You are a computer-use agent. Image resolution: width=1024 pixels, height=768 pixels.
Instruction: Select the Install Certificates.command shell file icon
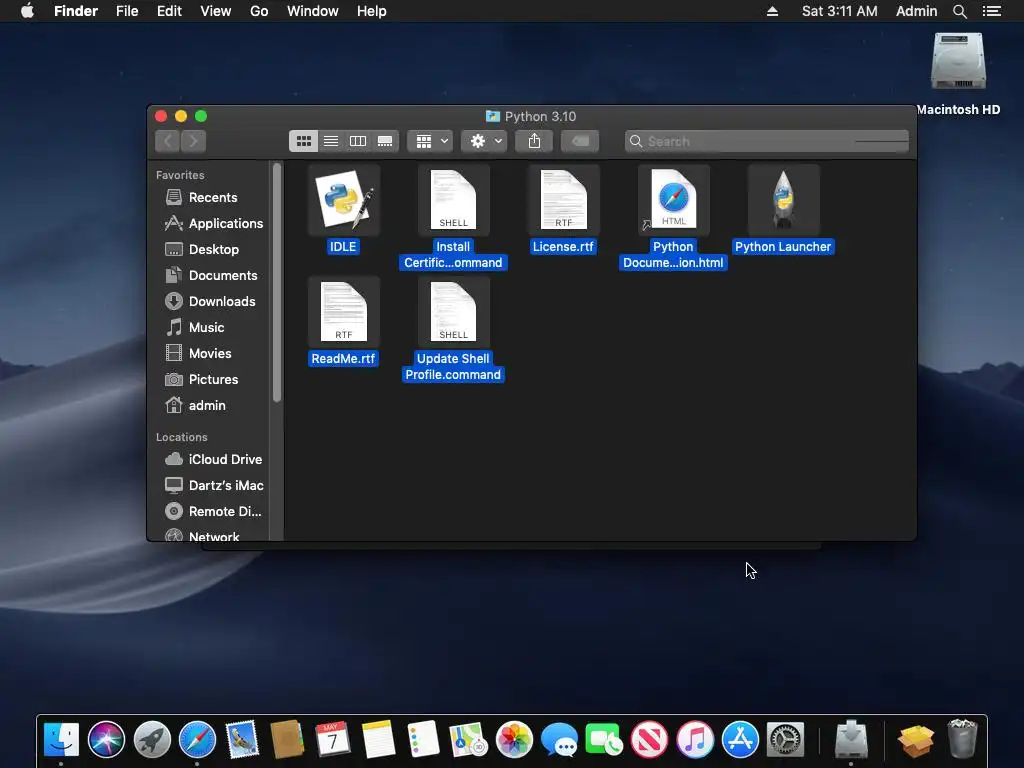(x=453, y=200)
